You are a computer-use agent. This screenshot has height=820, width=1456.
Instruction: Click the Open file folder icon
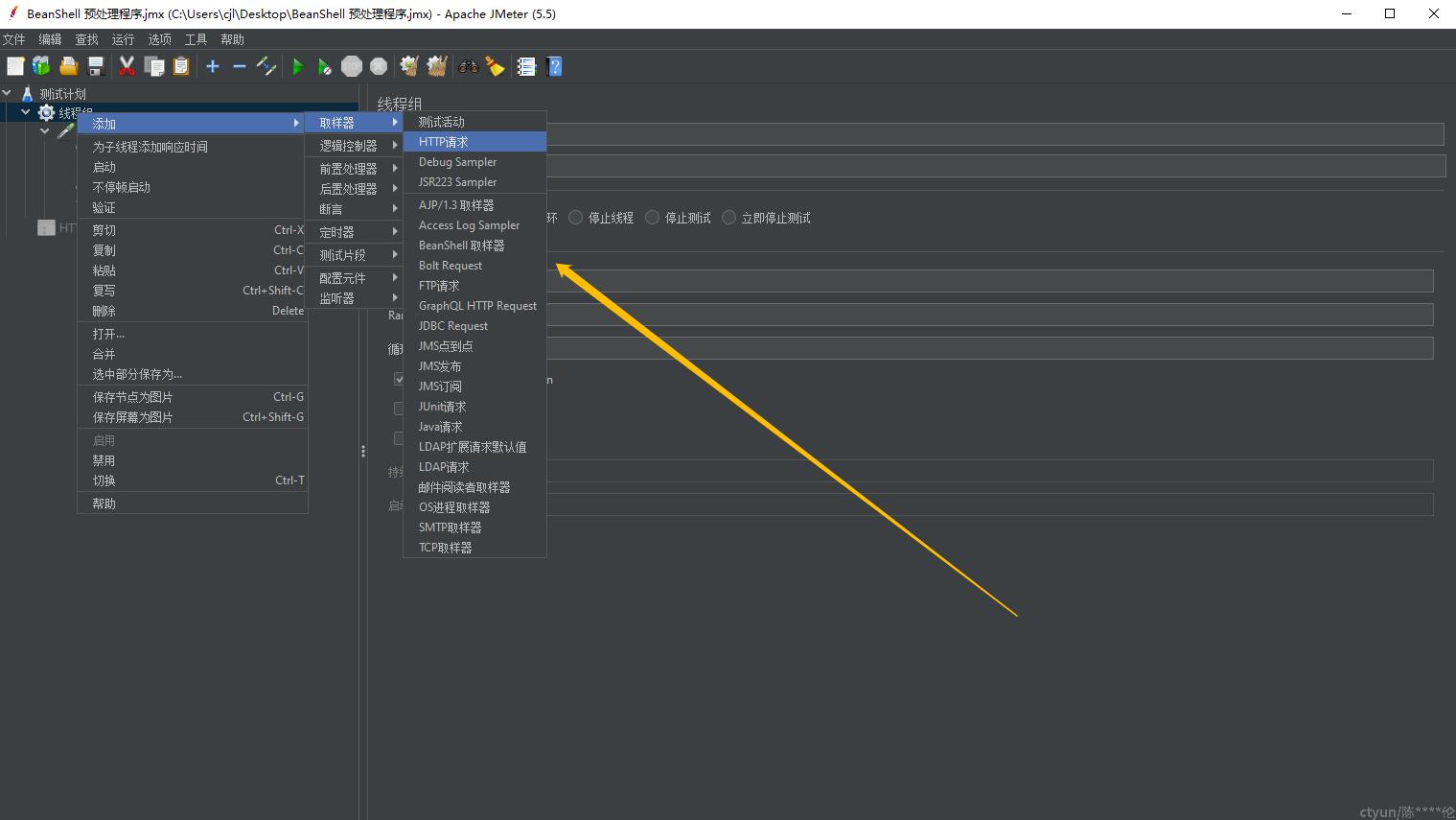tap(68, 66)
